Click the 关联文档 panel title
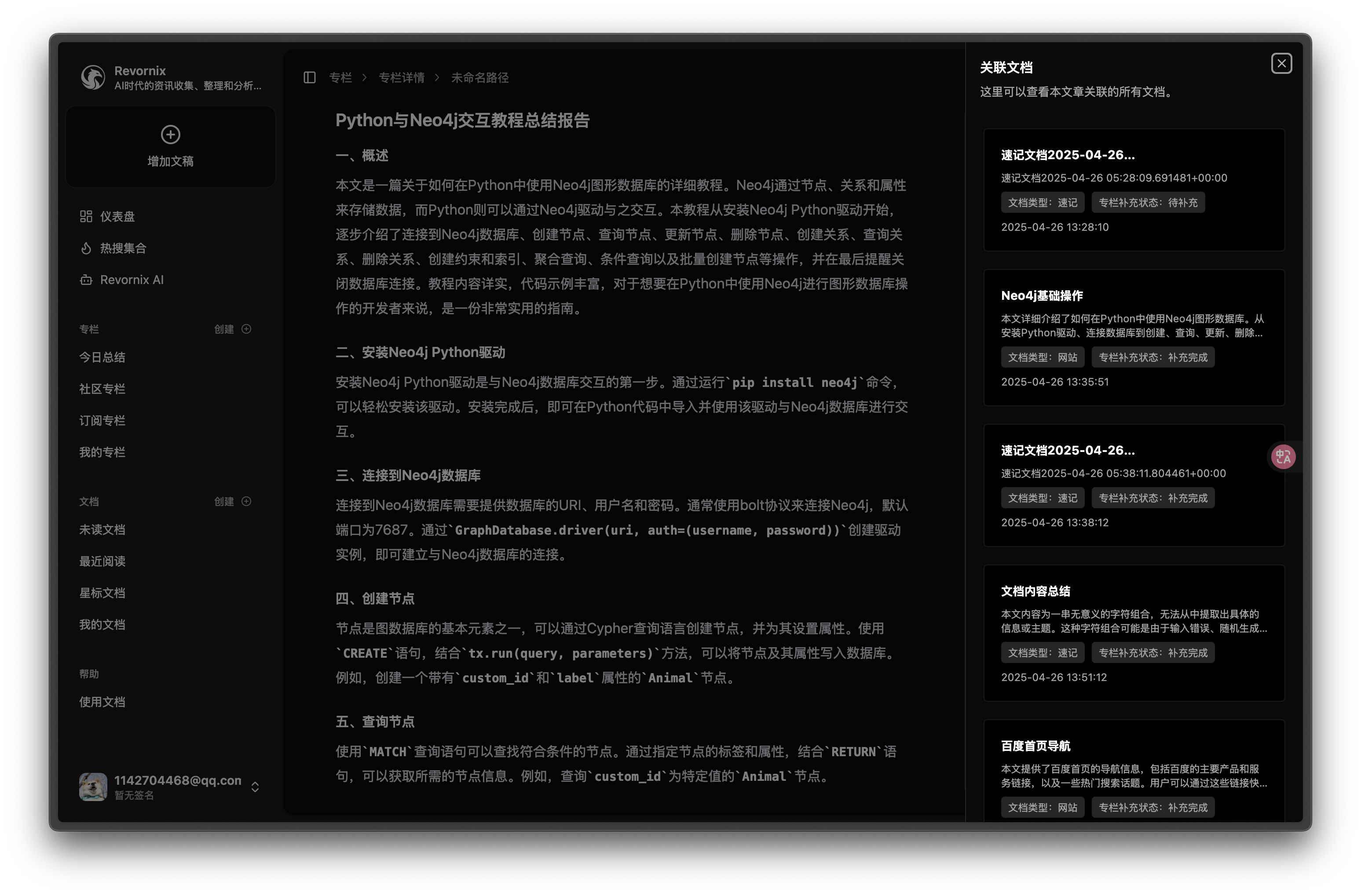The image size is (1361, 896). pyautogui.click(x=1006, y=68)
